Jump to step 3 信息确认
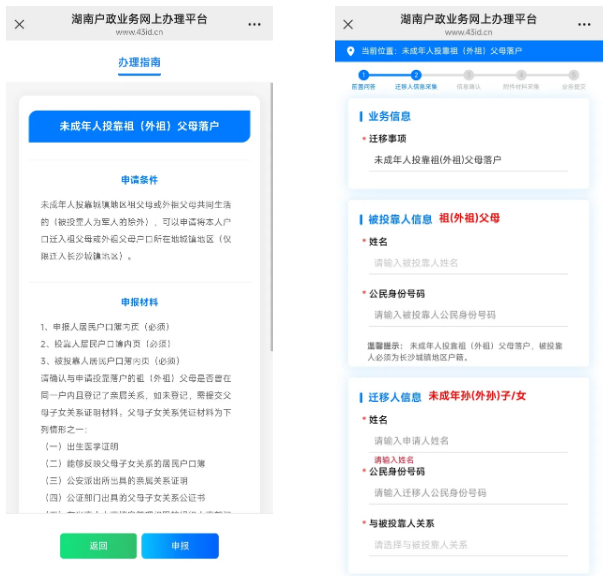Image resolution: width=608 pixels, height=579 pixels. pyautogui.click(x=468, y=75)
